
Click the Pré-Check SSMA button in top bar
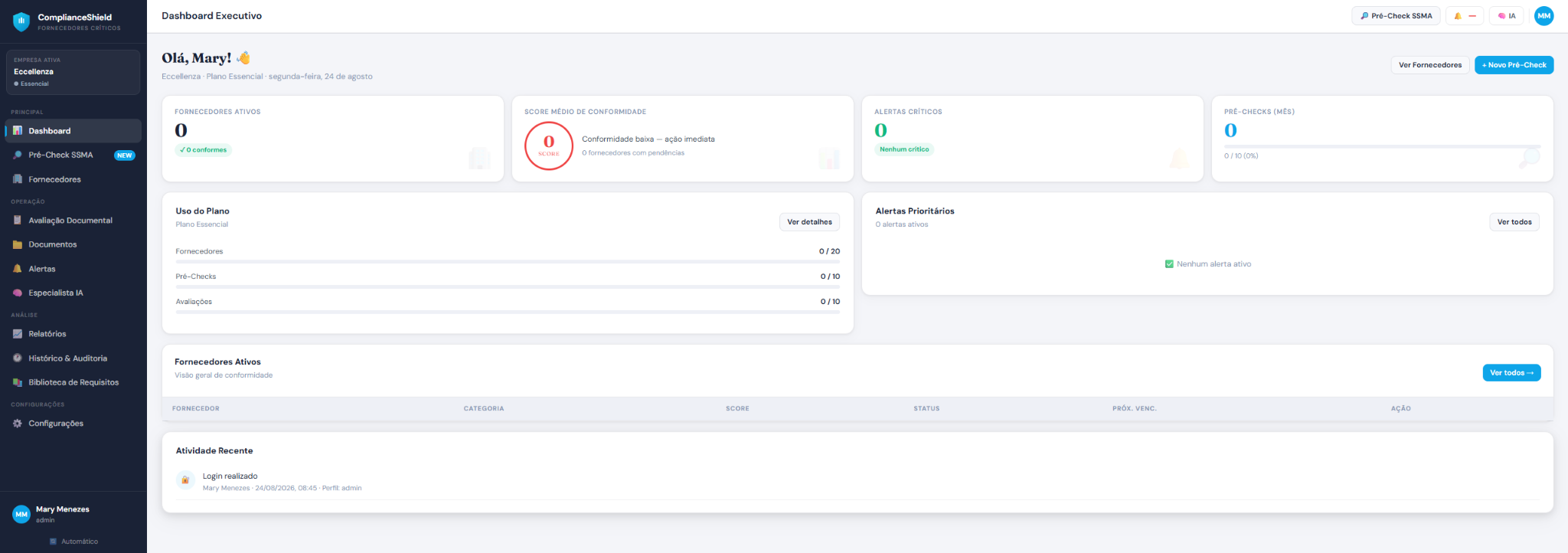pos(1396,16)
